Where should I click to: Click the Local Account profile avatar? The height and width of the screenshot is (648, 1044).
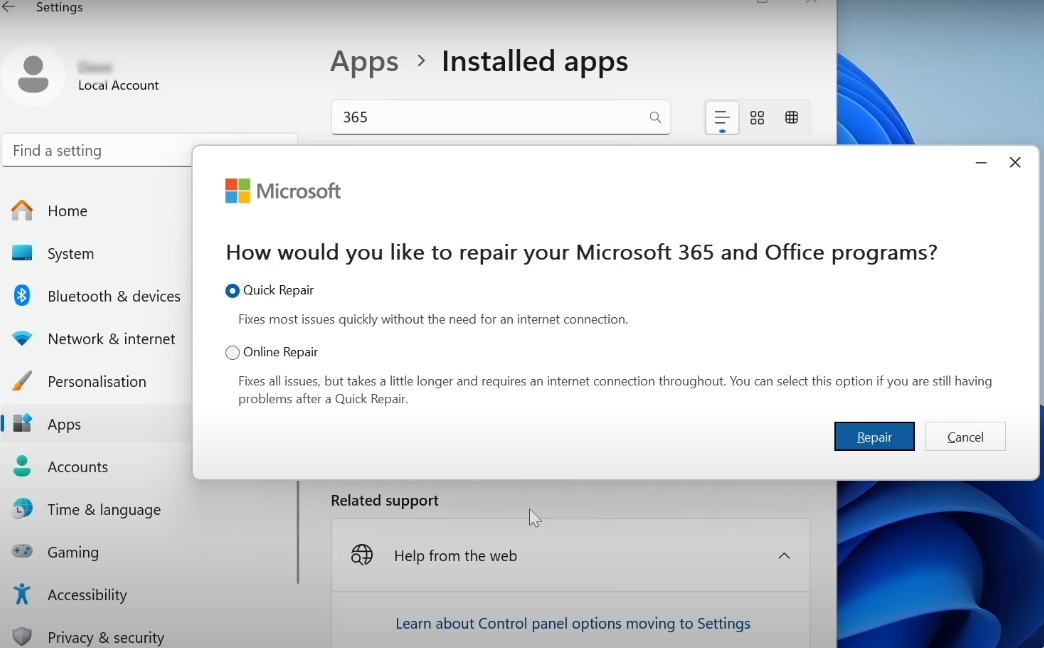(33, 75)
